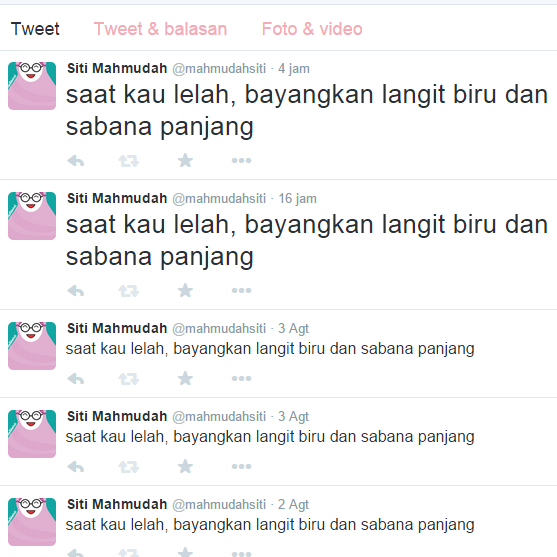Image resolution: width=557 pixels, height=557 pixels.
Task: Open more options on 4 jam tweet
Action: click(242, 161)
